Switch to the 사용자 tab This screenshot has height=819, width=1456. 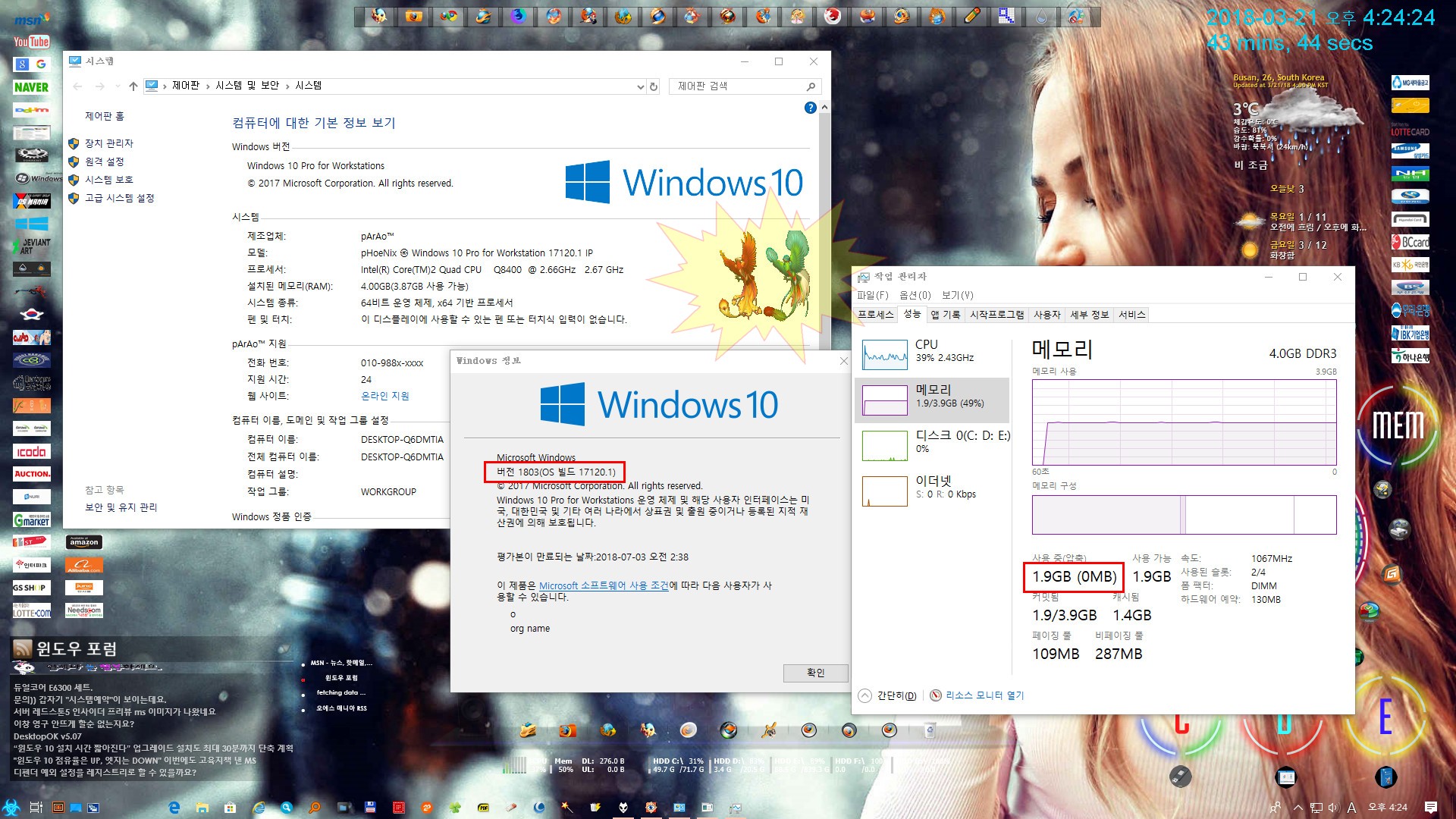[1046, 315]
